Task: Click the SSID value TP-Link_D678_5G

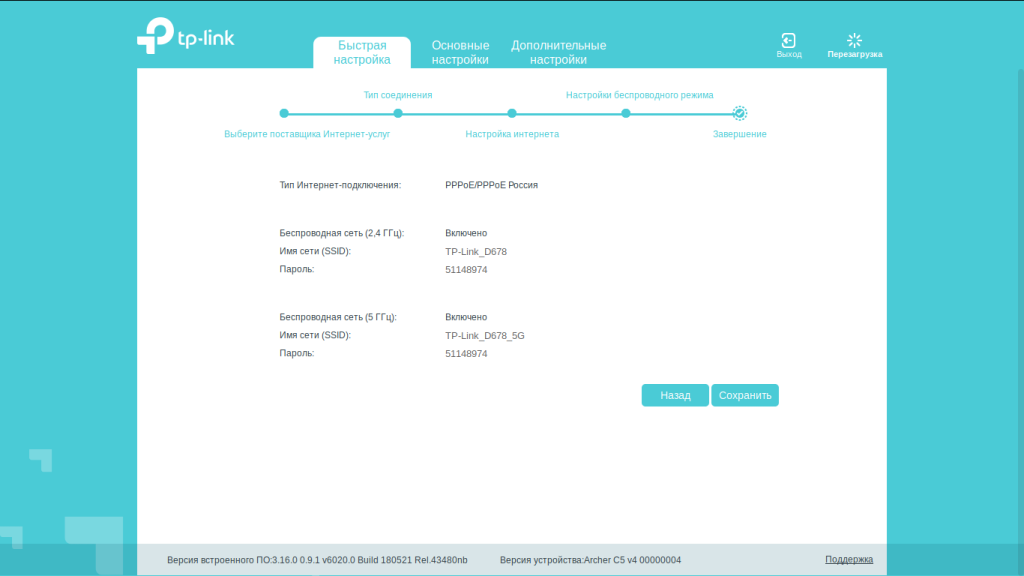Action: point(485,336)
